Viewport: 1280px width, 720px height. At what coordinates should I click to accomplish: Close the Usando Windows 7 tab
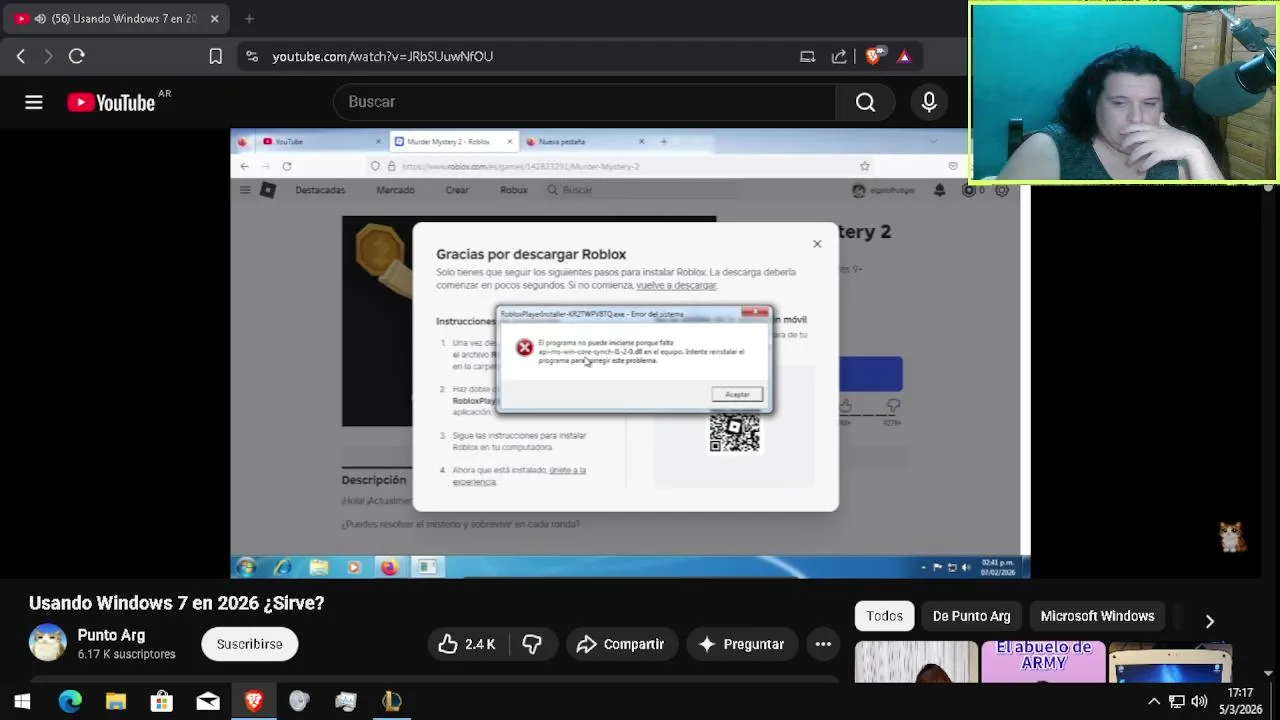click(214, 18)
